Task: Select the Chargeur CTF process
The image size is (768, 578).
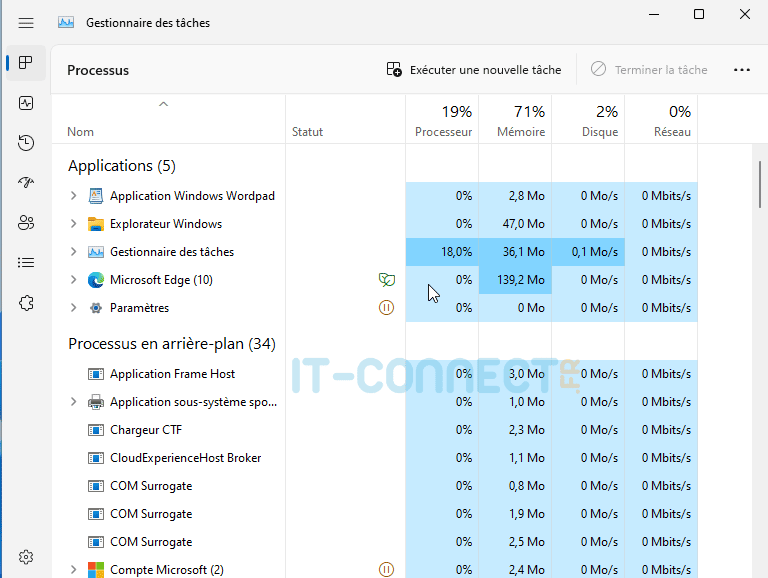Action: (375, 430)
